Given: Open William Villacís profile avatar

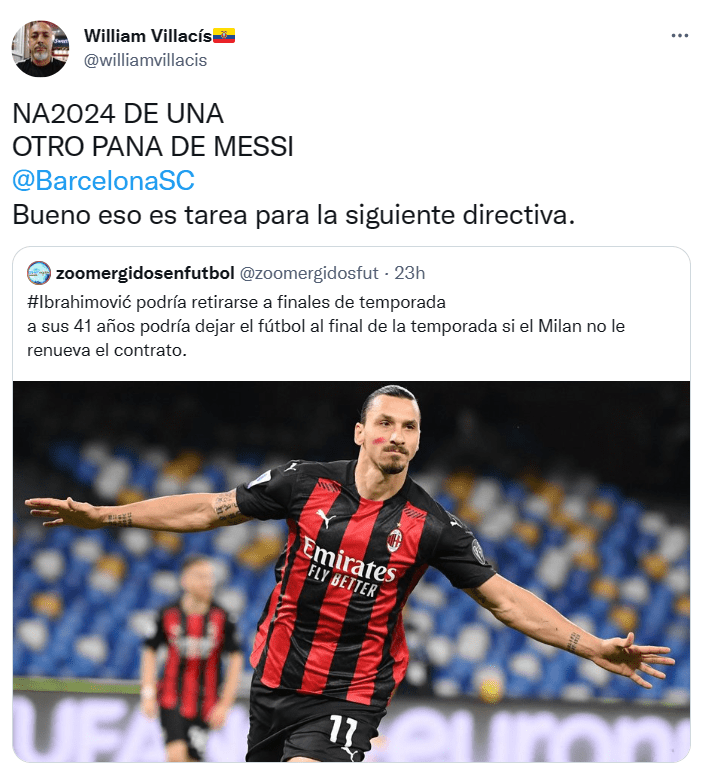Looking at the screenshot, I should pyautogui.click(x=40, y=48).
